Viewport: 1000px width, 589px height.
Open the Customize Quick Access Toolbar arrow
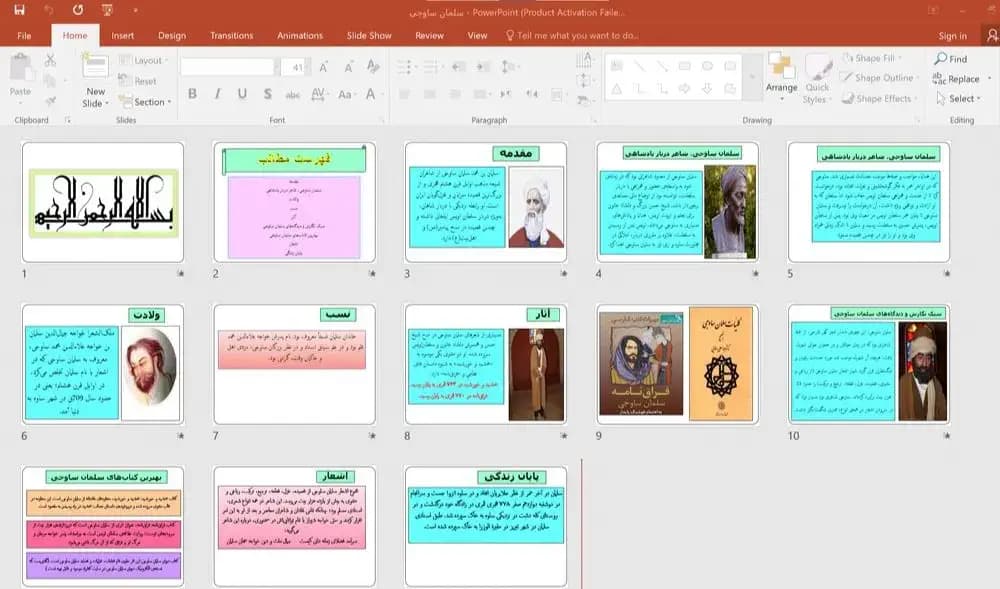[x=135, y=10]
